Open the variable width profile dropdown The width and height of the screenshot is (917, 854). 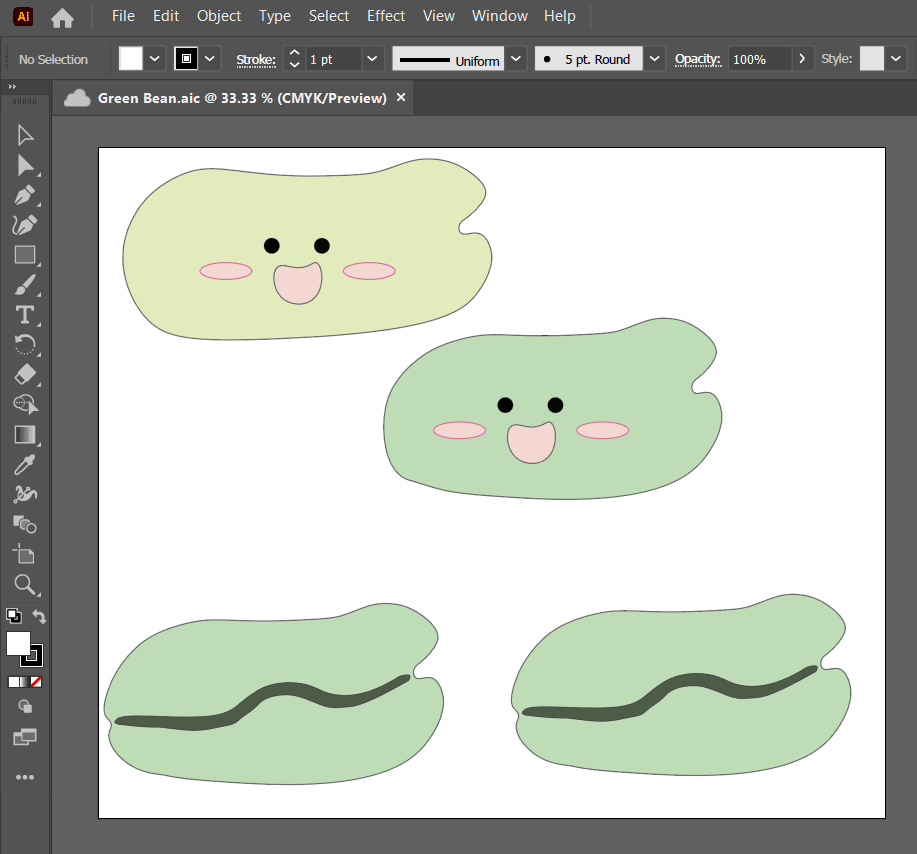coord(516,58)
